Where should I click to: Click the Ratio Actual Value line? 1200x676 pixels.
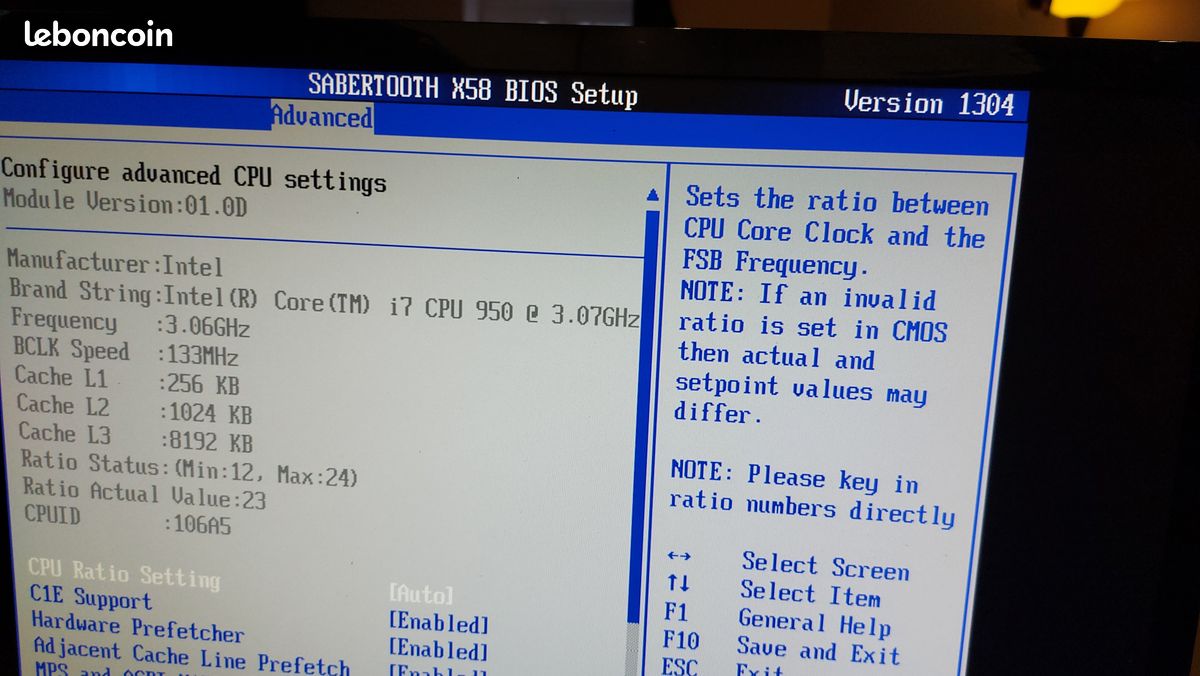pyautogui.click(x=144, y=494)
